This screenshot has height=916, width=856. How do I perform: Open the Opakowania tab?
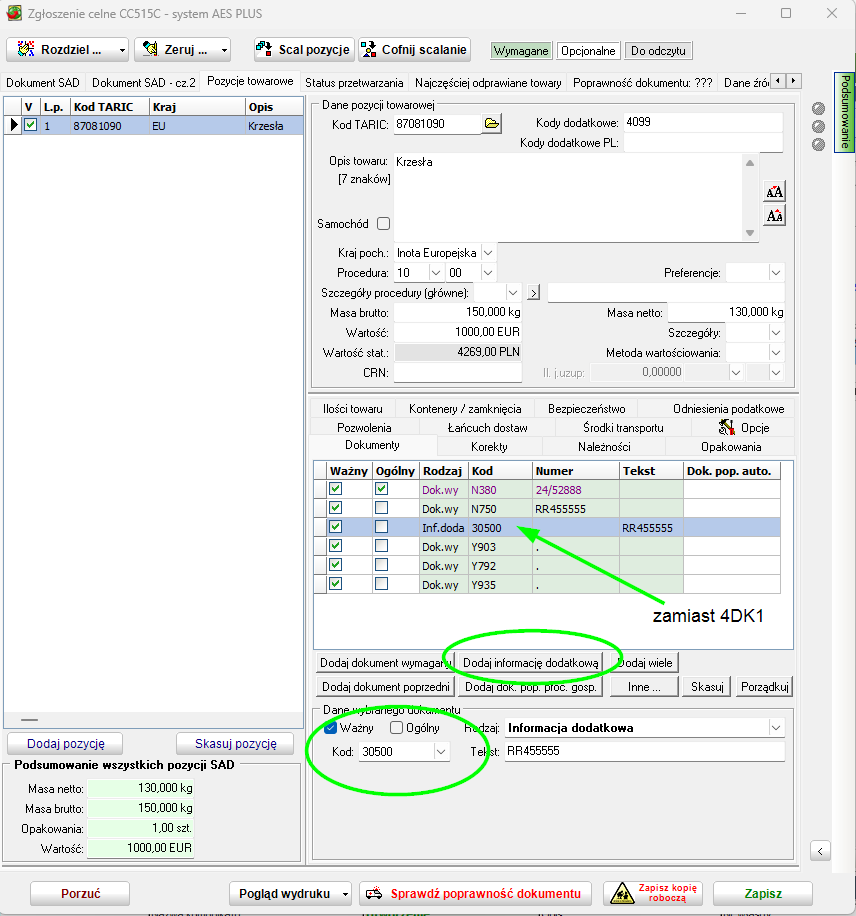[x=730, y=447]
